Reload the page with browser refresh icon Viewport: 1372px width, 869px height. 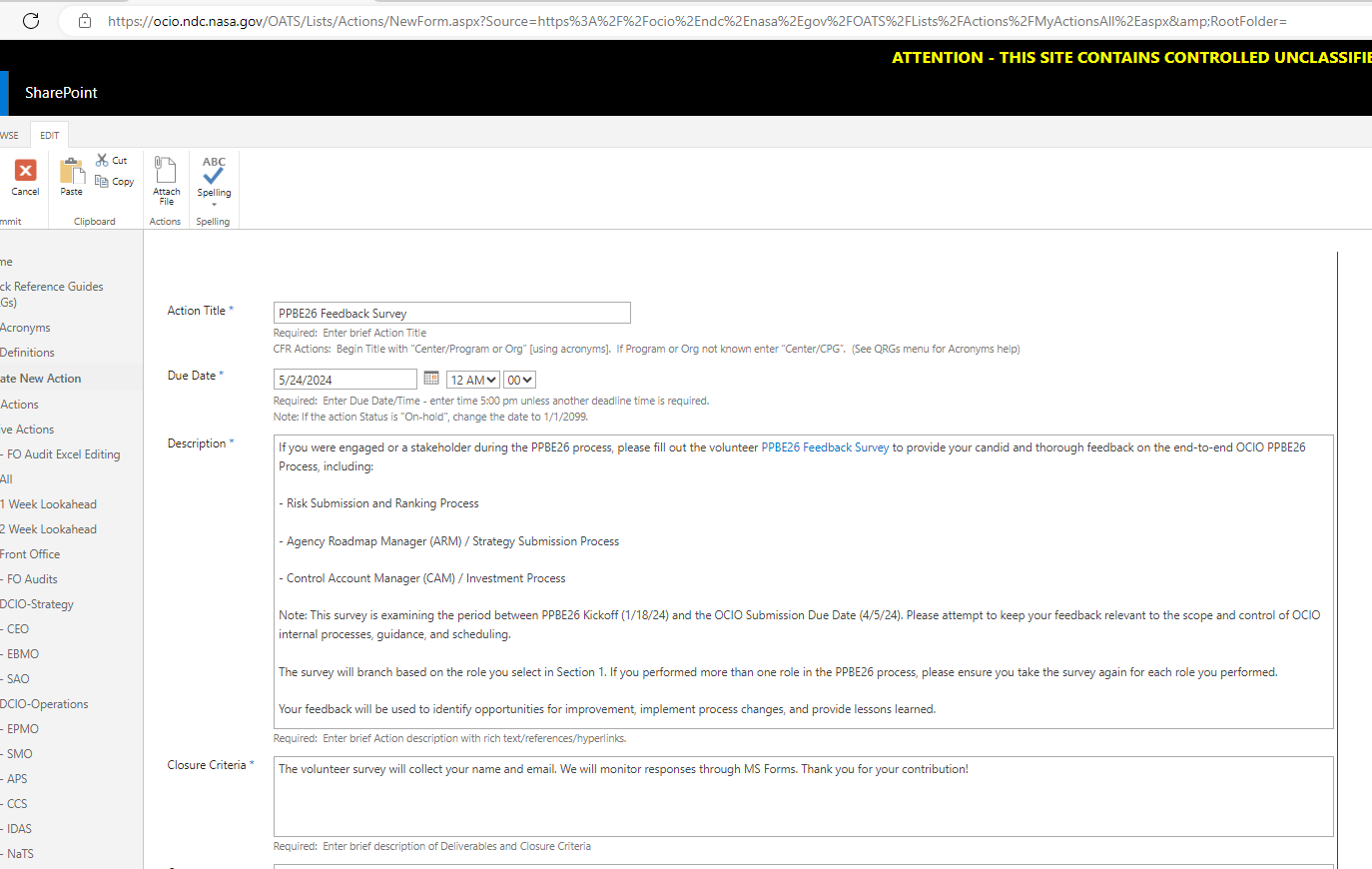click(31, 21)
